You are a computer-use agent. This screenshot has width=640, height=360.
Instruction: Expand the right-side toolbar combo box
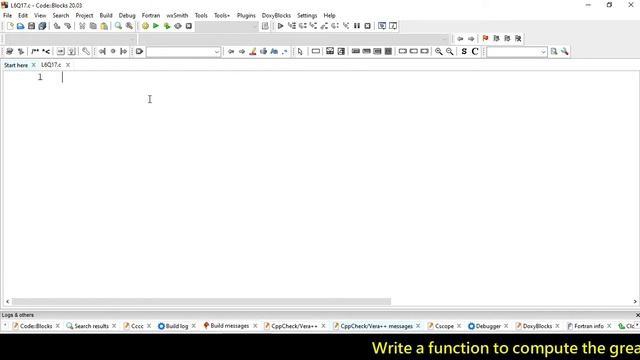tap(543, 52)
